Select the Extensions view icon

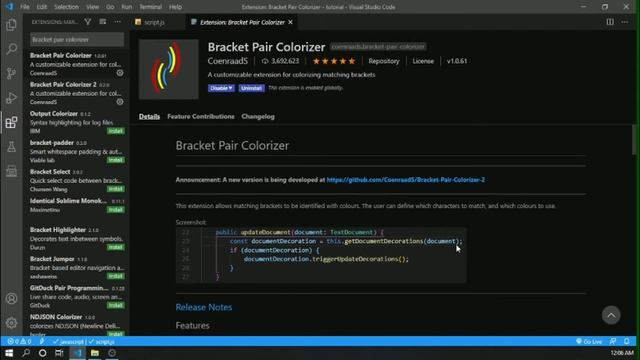(11, 122)
